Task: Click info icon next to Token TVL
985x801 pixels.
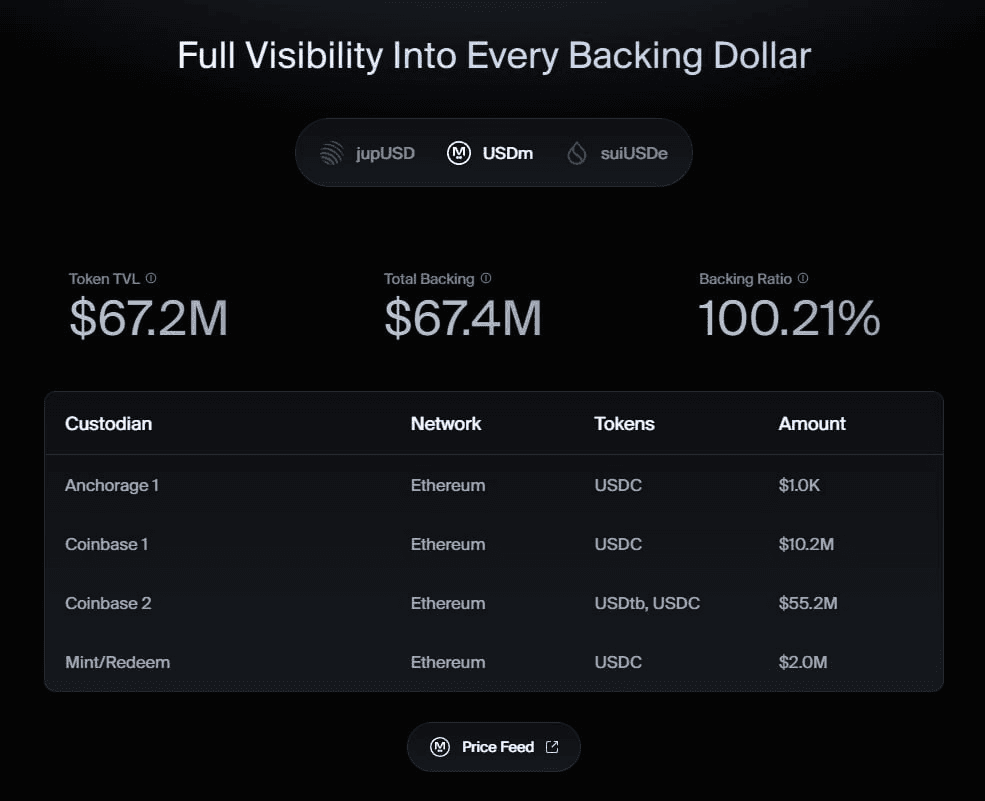Action: pos(151,279)
